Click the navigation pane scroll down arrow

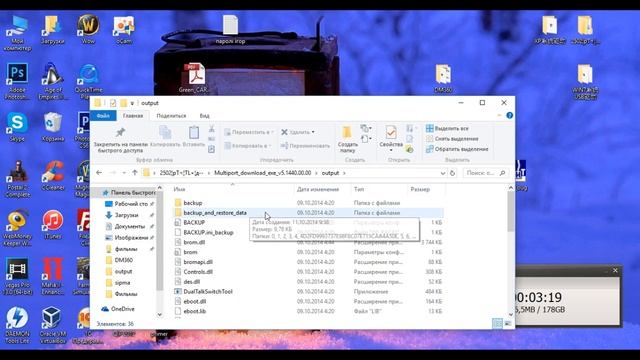click(x=160, y=315)
